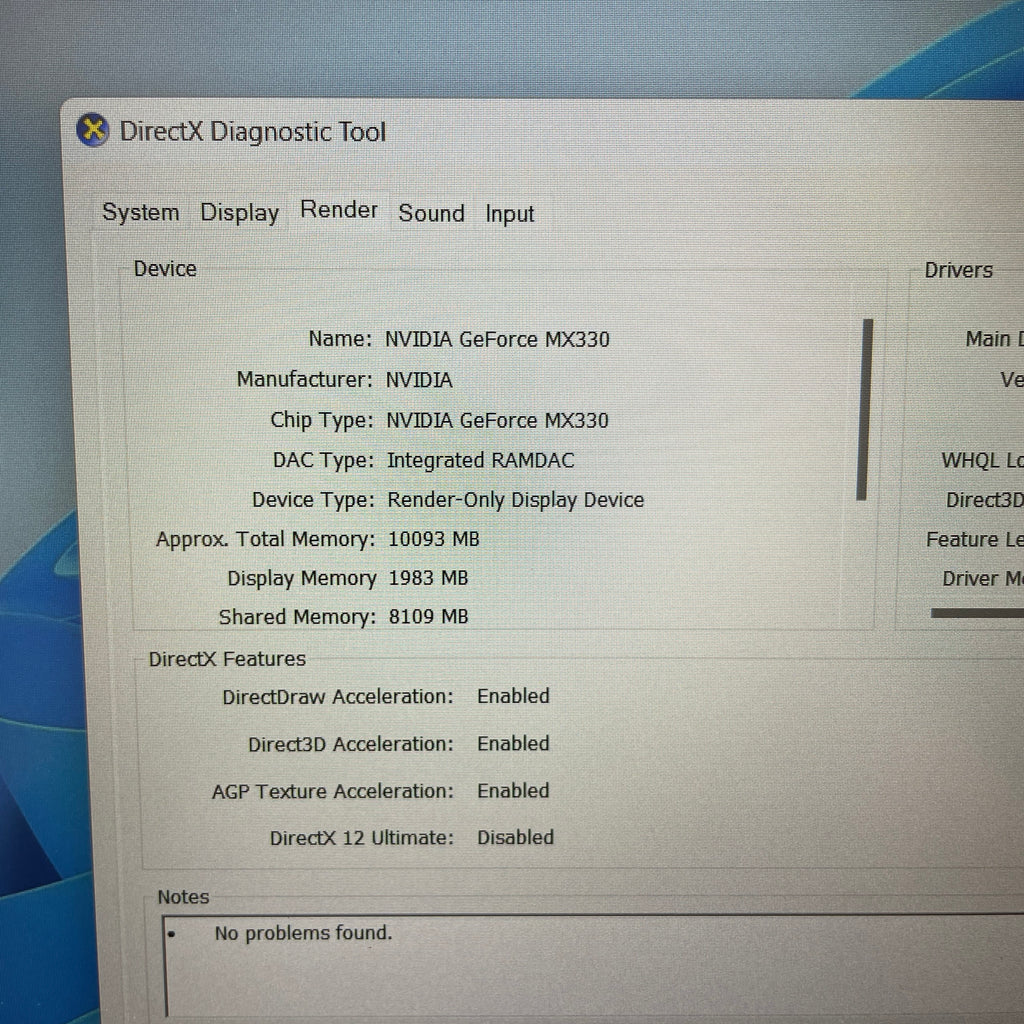1024x1024 pixels.
Task: Select the Render tab
Action: pyautogui.click(x=339, y=210)
